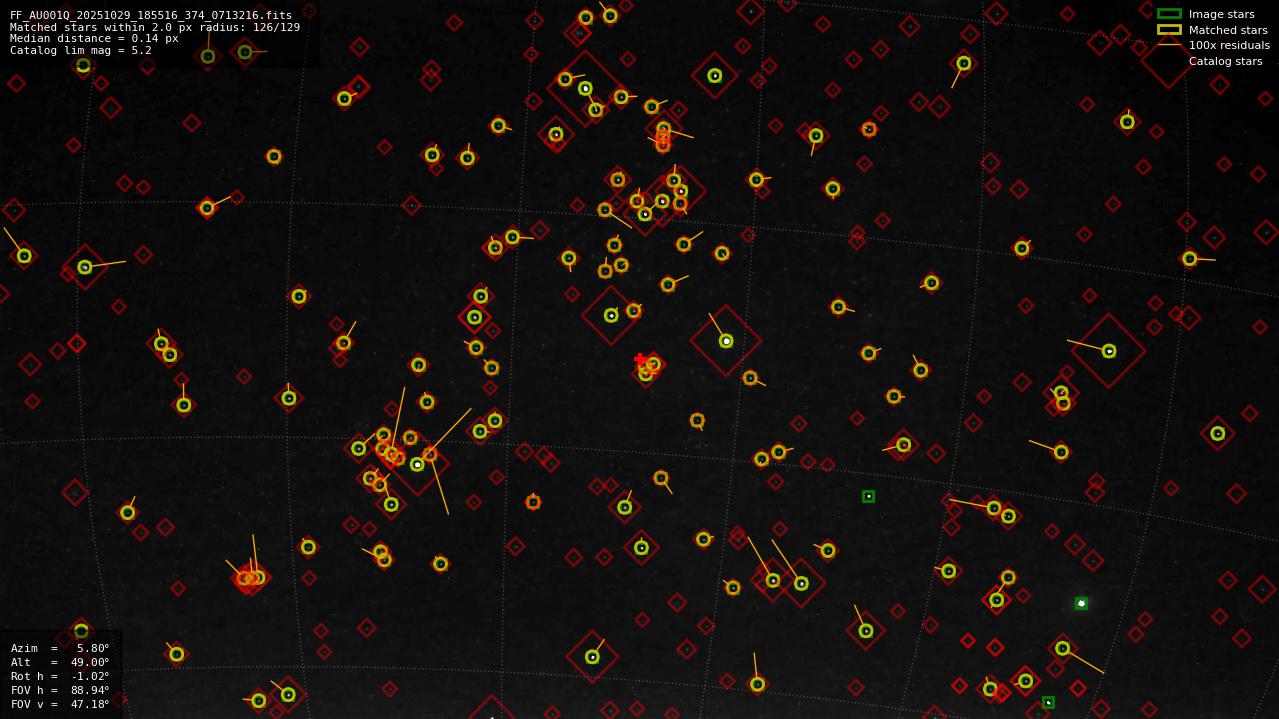1279x719 pixels.
Task: Click the 'Catalog lim mag = 5.2' line
Action: click(81, 50)
